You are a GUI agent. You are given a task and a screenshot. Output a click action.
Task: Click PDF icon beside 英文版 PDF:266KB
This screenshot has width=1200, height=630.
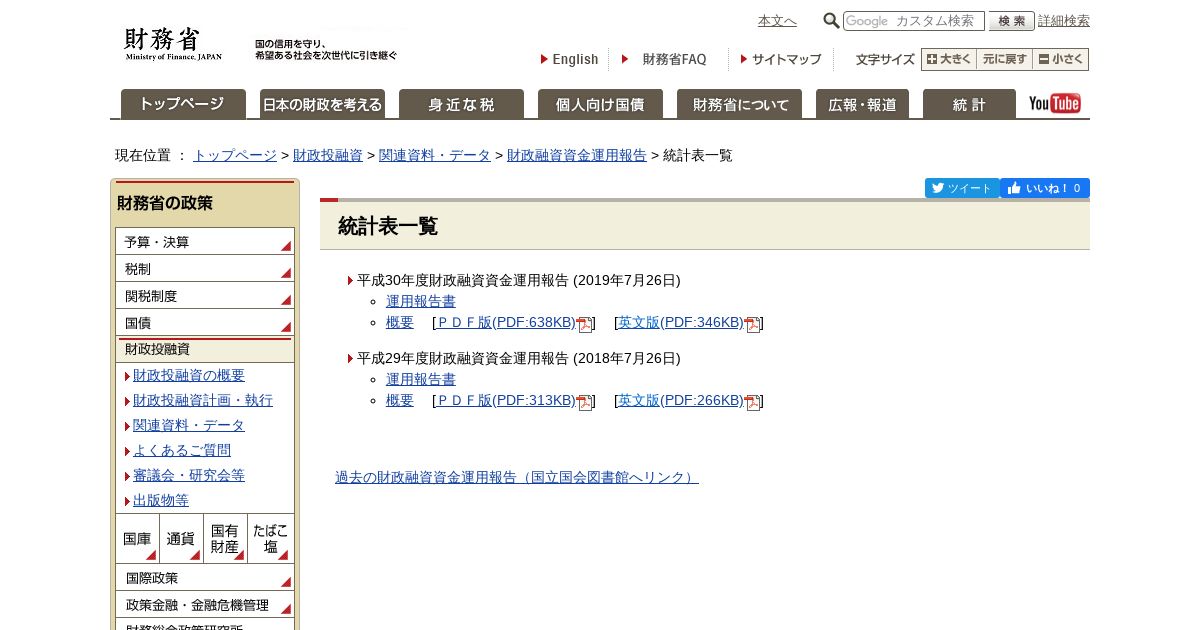[x=753, y=402]
